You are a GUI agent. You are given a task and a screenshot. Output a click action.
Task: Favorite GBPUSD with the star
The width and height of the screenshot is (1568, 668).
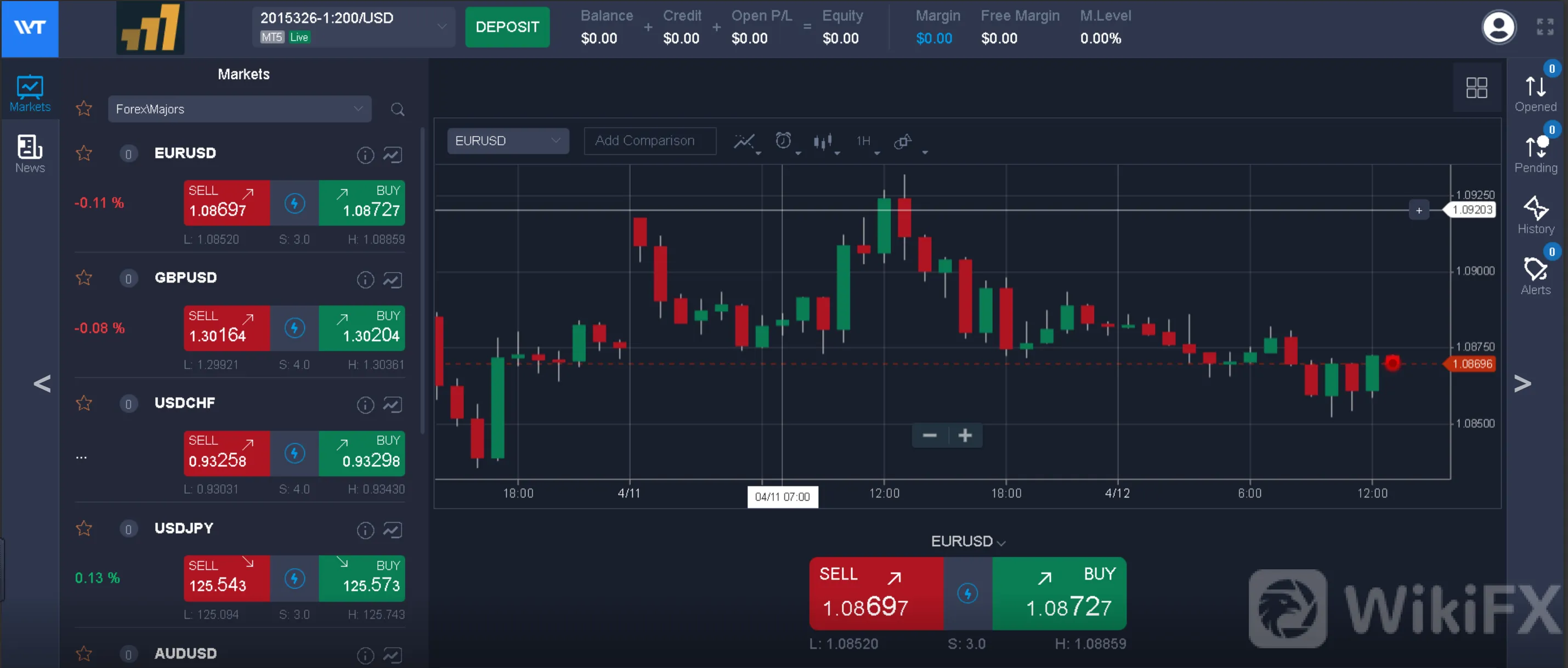click(84, 278)
